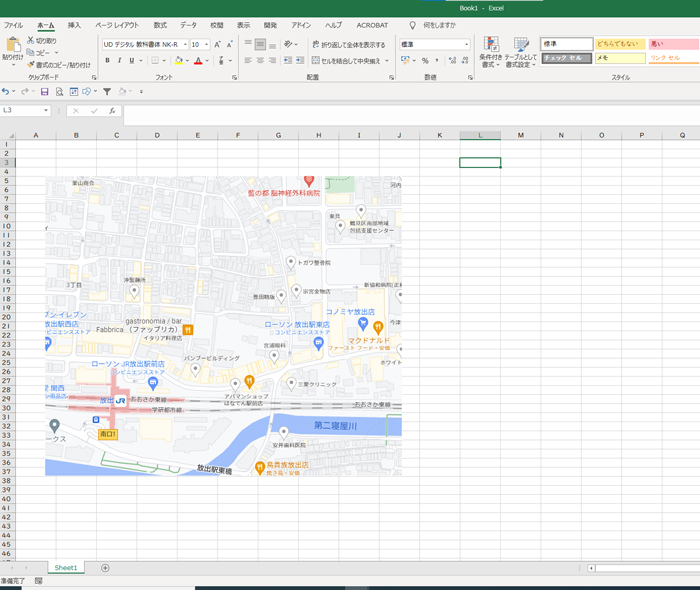Toggle Italic formatting
Image resolution: width=700 pixels, height=590 pixels.
[119, 60]
